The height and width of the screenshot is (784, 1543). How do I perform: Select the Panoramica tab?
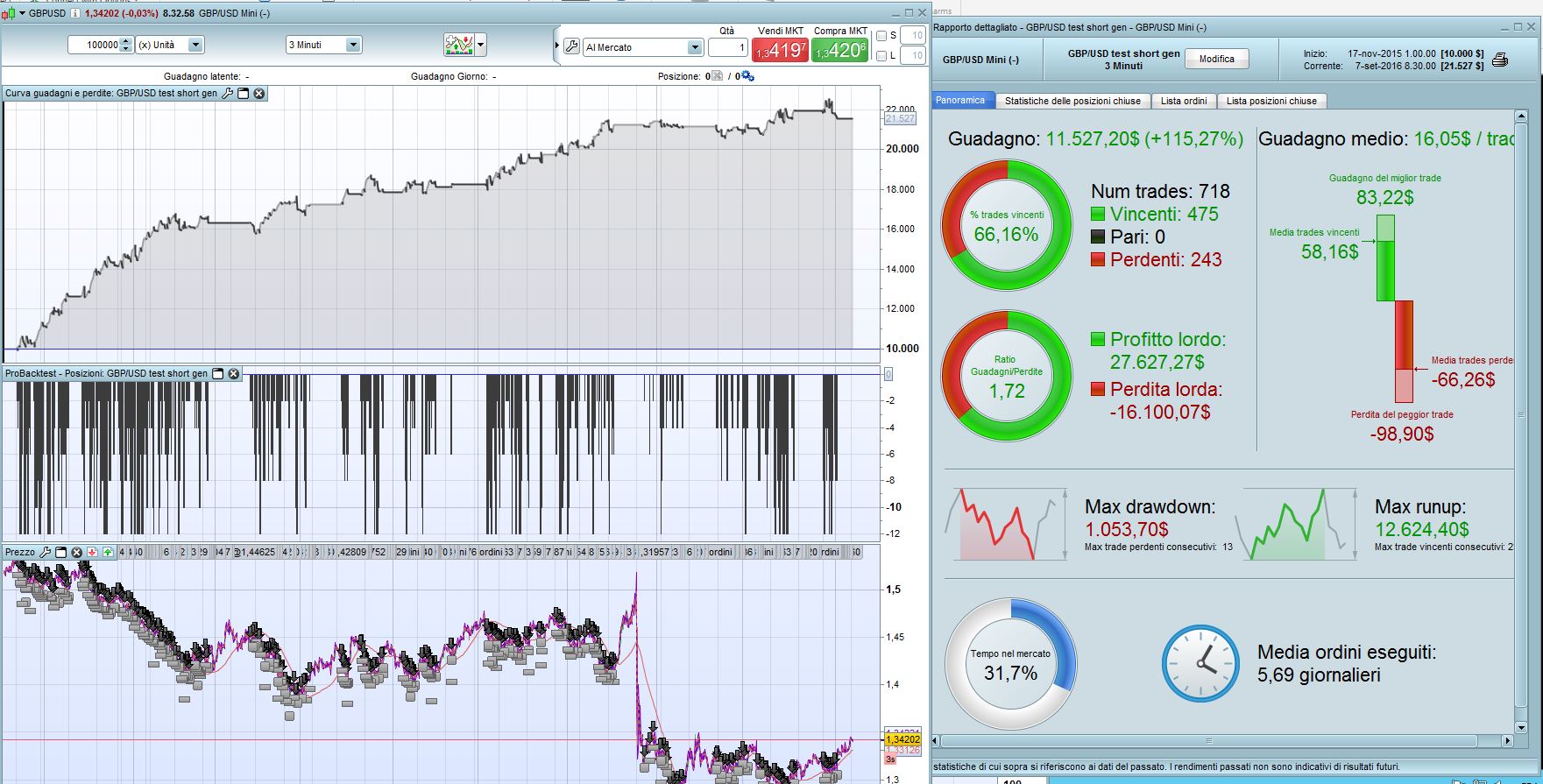click(x=960, y=101)
